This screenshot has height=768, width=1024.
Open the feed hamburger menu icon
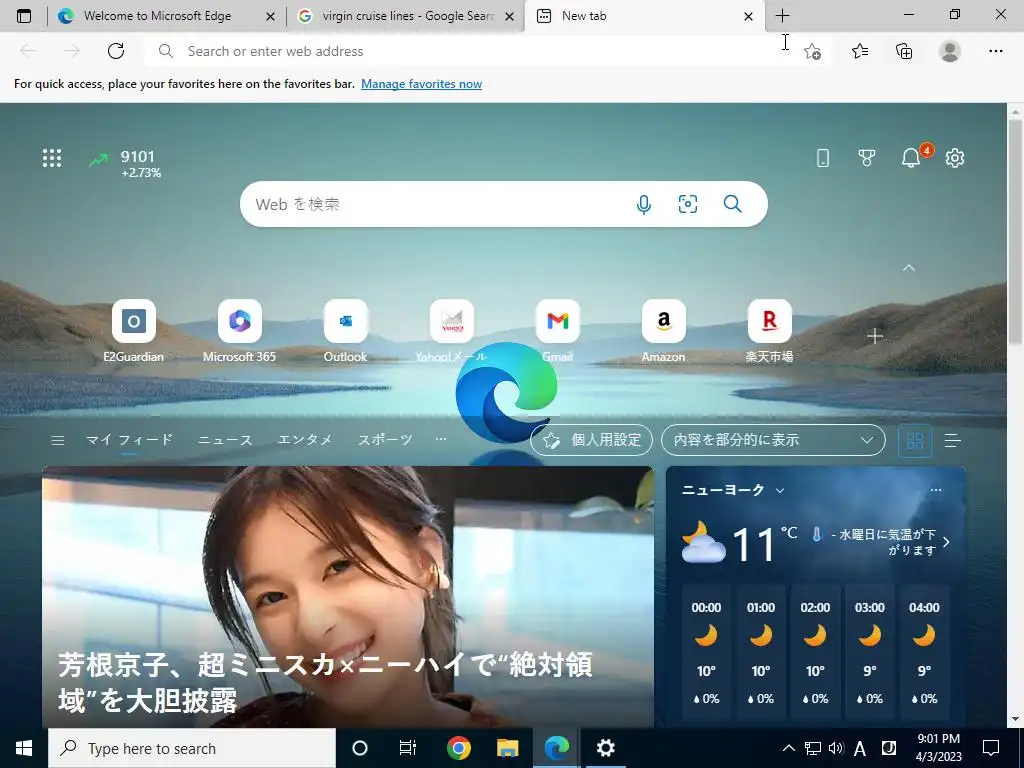click(57, 441)
